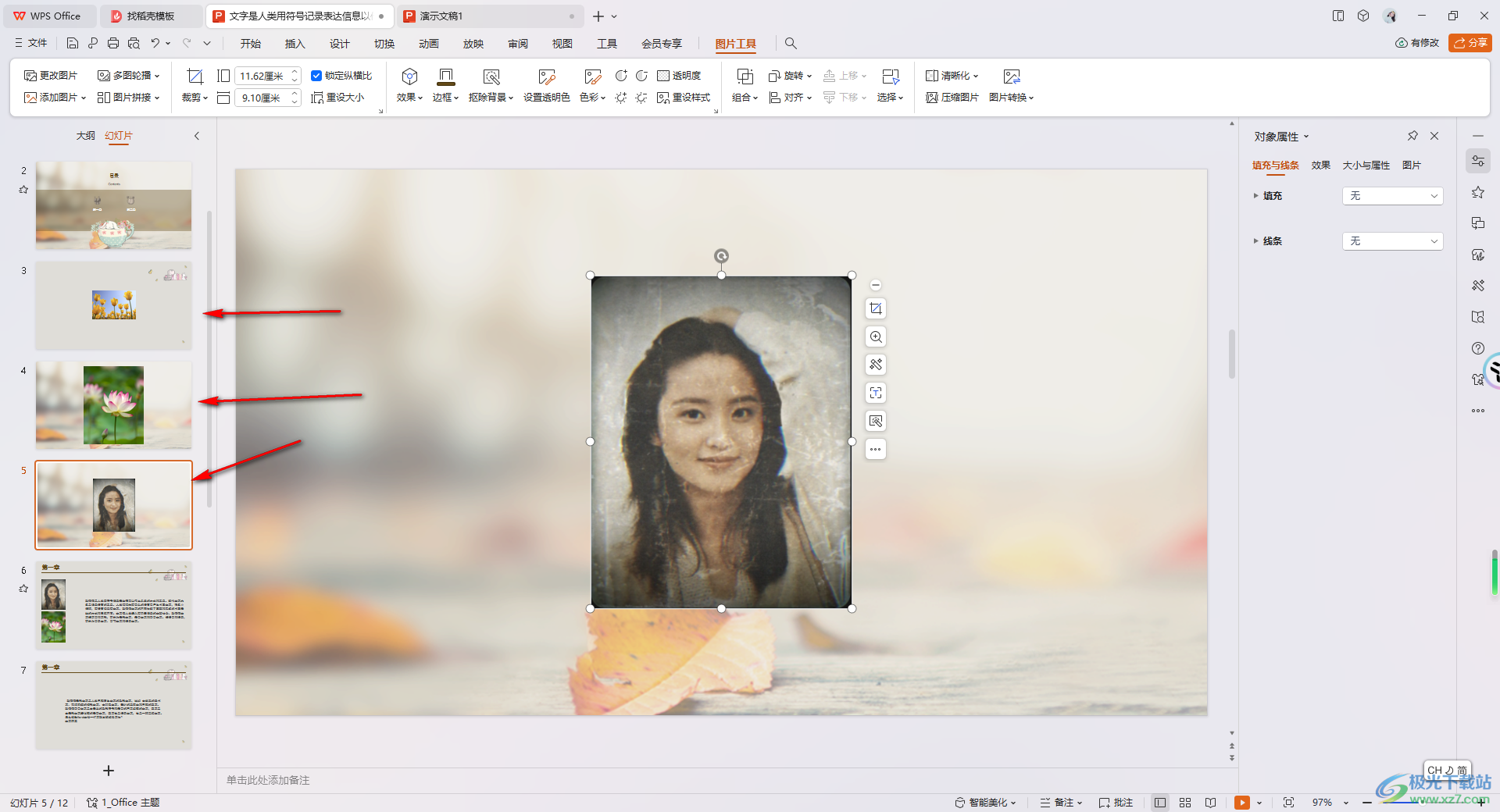Click the 设置透明色 icon in ribbon
This screenshot has height=812, width=1500.
pos(546,77)
